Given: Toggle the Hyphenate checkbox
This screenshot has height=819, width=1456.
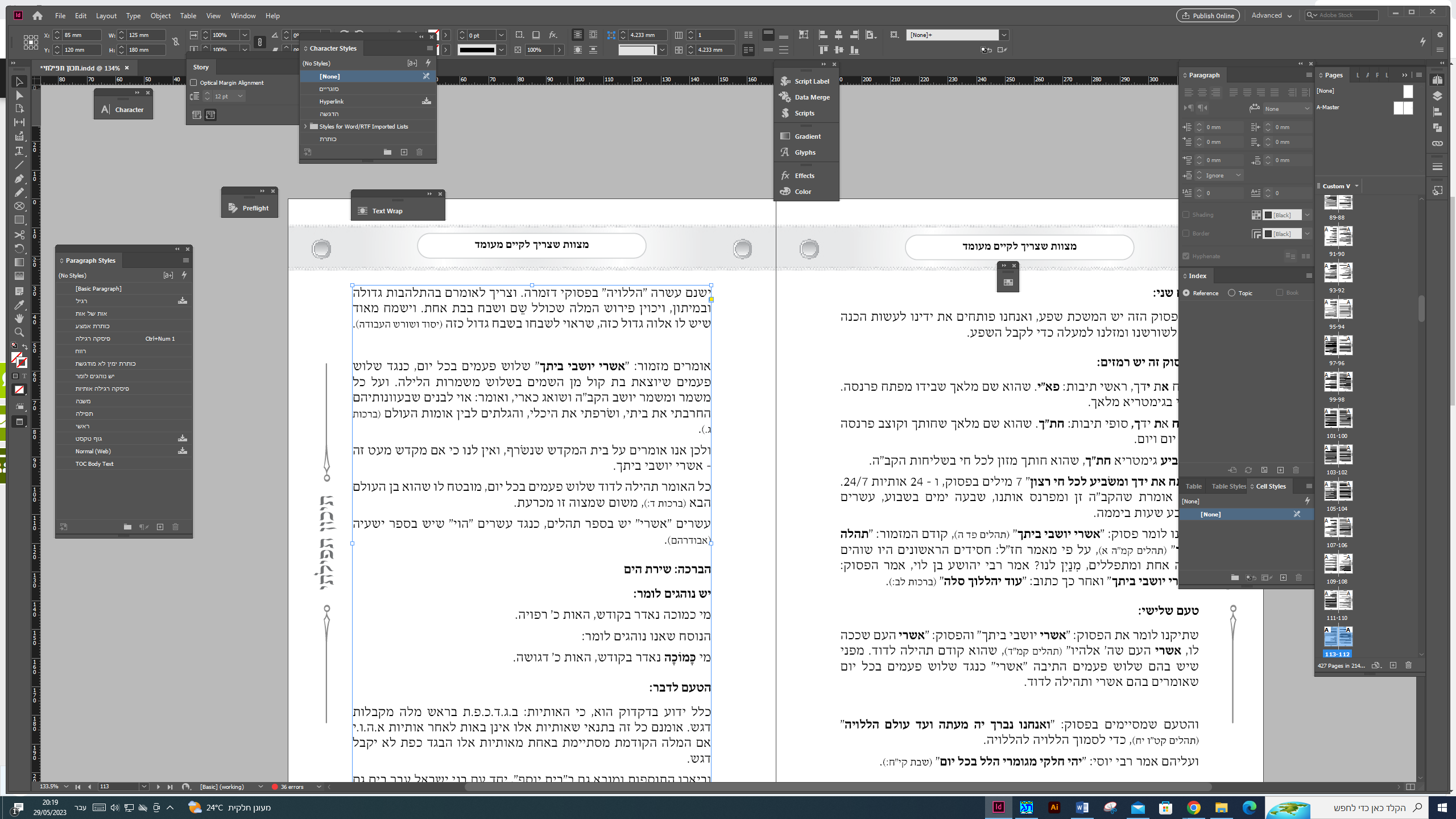Looking at the screenshot, I should tap(1186, 257).
